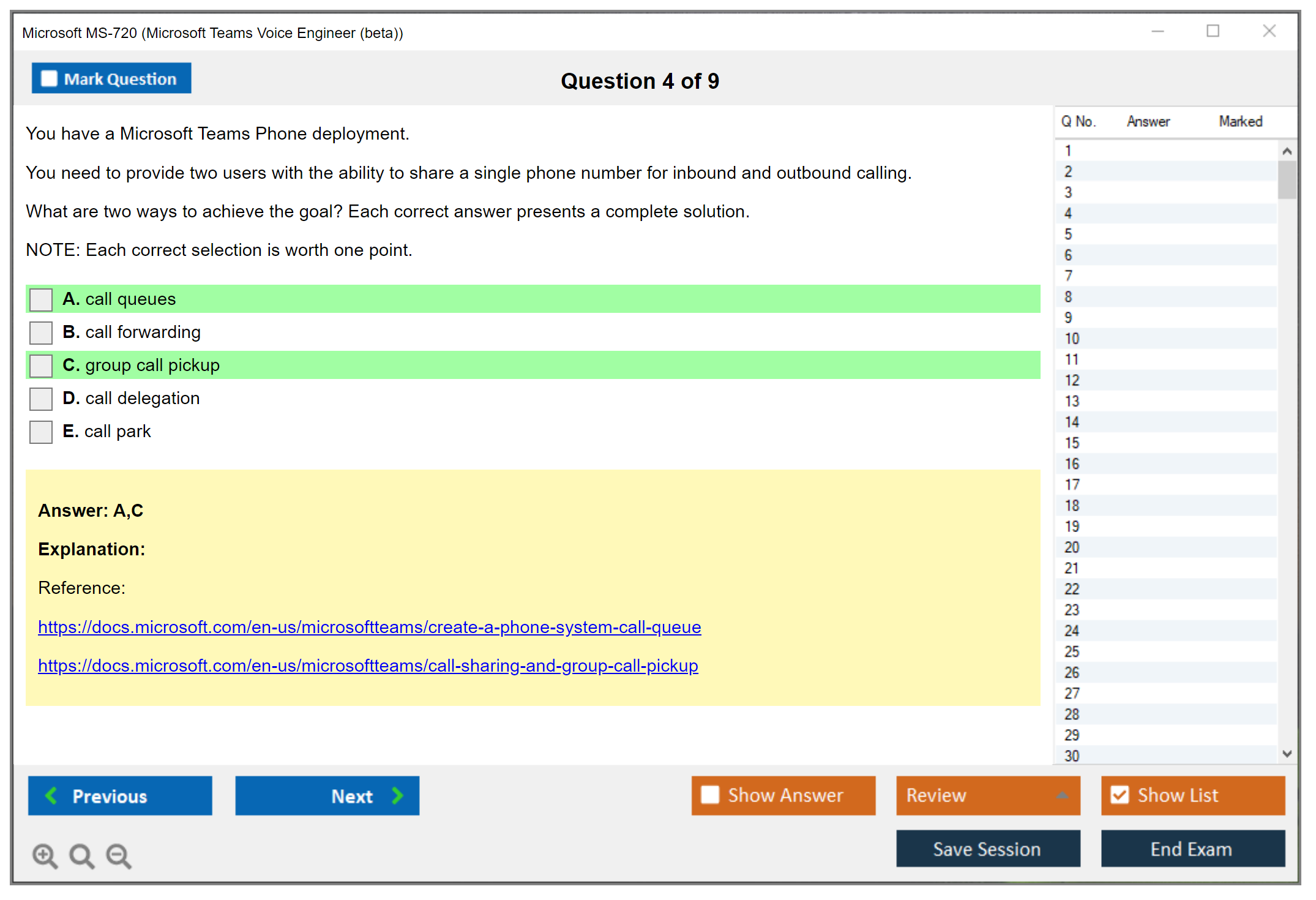Expand the Review dropdown menu
Screen dimensions: 1316x900
click(1062, 795)
